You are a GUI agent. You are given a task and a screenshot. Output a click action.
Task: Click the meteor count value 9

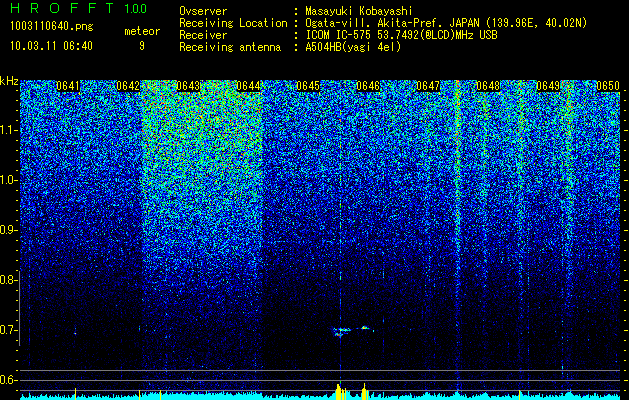[142, 46]
